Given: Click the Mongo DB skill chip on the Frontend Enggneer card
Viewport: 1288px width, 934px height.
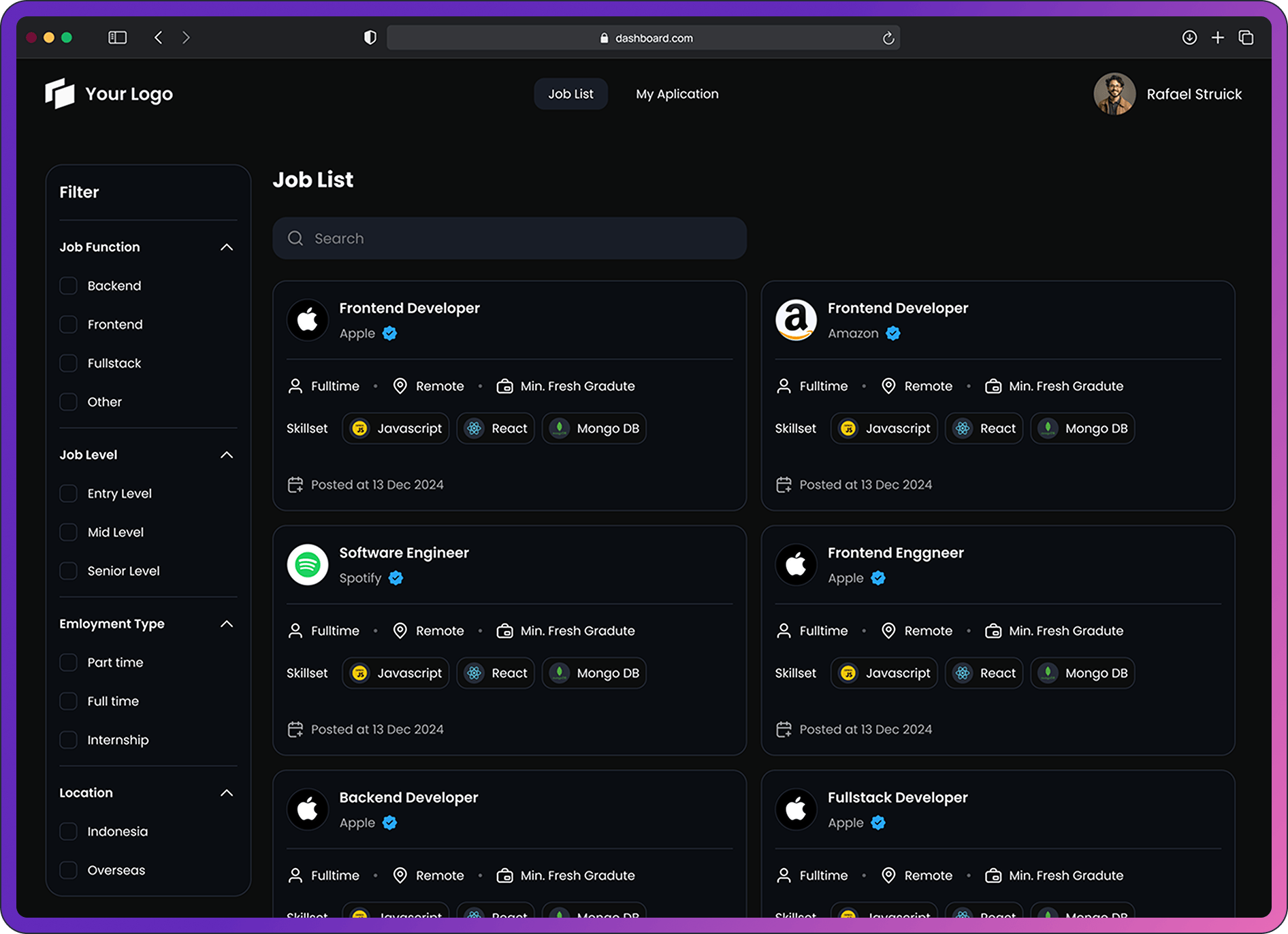Looking at the screenshot, I should [1082, 673].
